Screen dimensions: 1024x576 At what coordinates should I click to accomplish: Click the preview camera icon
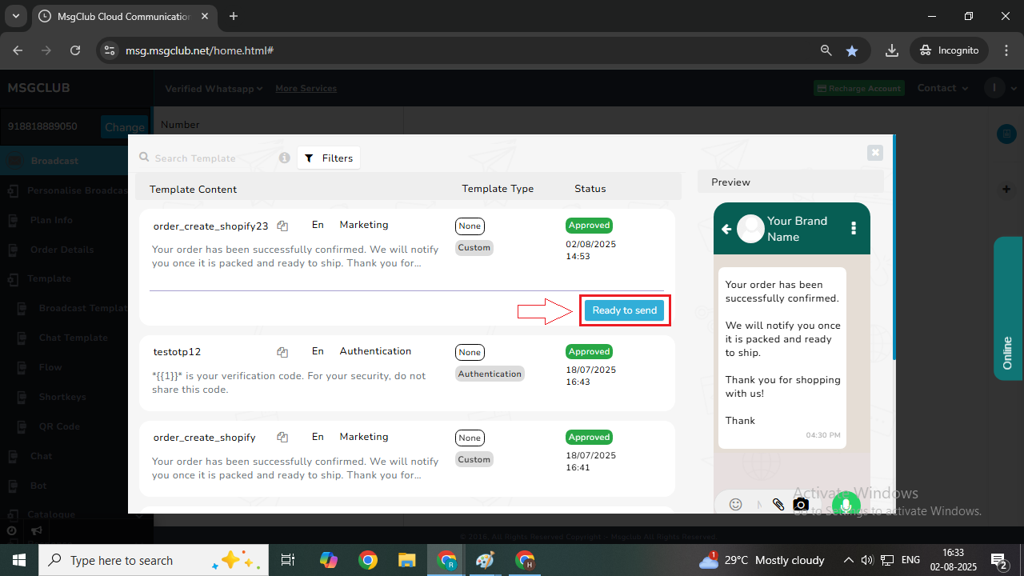[x=801, y=504]
